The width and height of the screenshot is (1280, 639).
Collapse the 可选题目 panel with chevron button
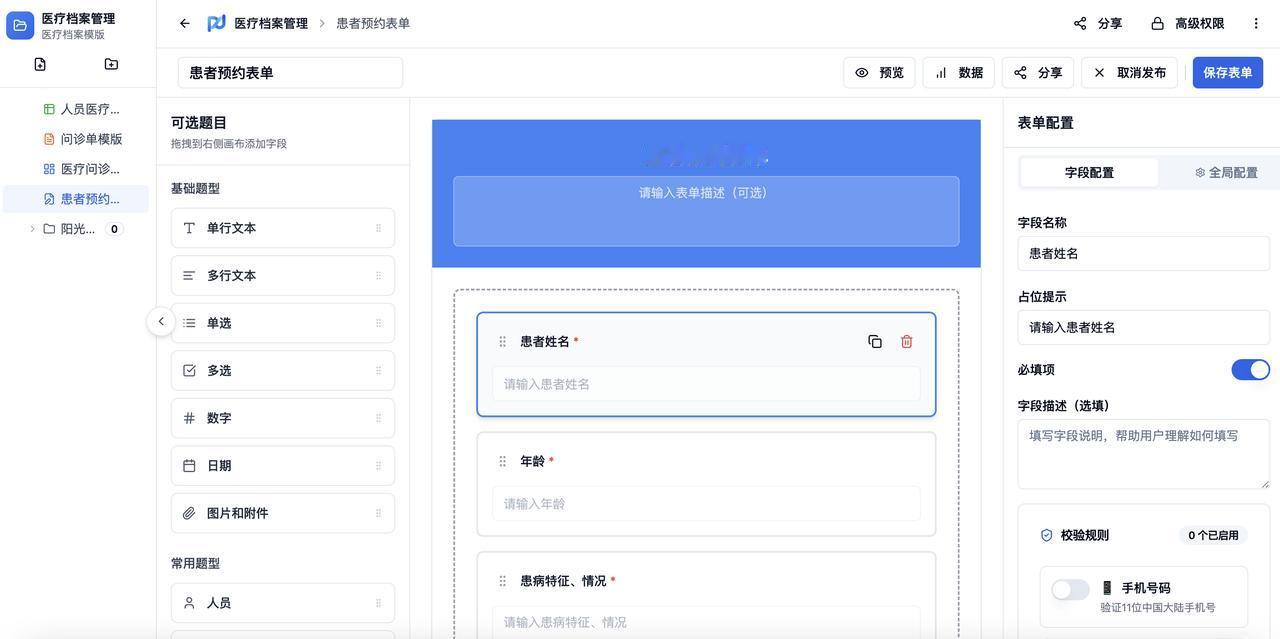click(161, 321)
